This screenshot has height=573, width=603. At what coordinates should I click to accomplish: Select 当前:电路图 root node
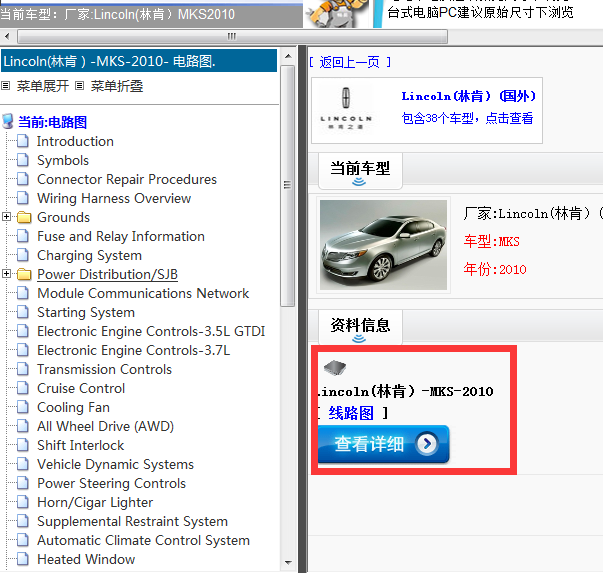point(52,122)
